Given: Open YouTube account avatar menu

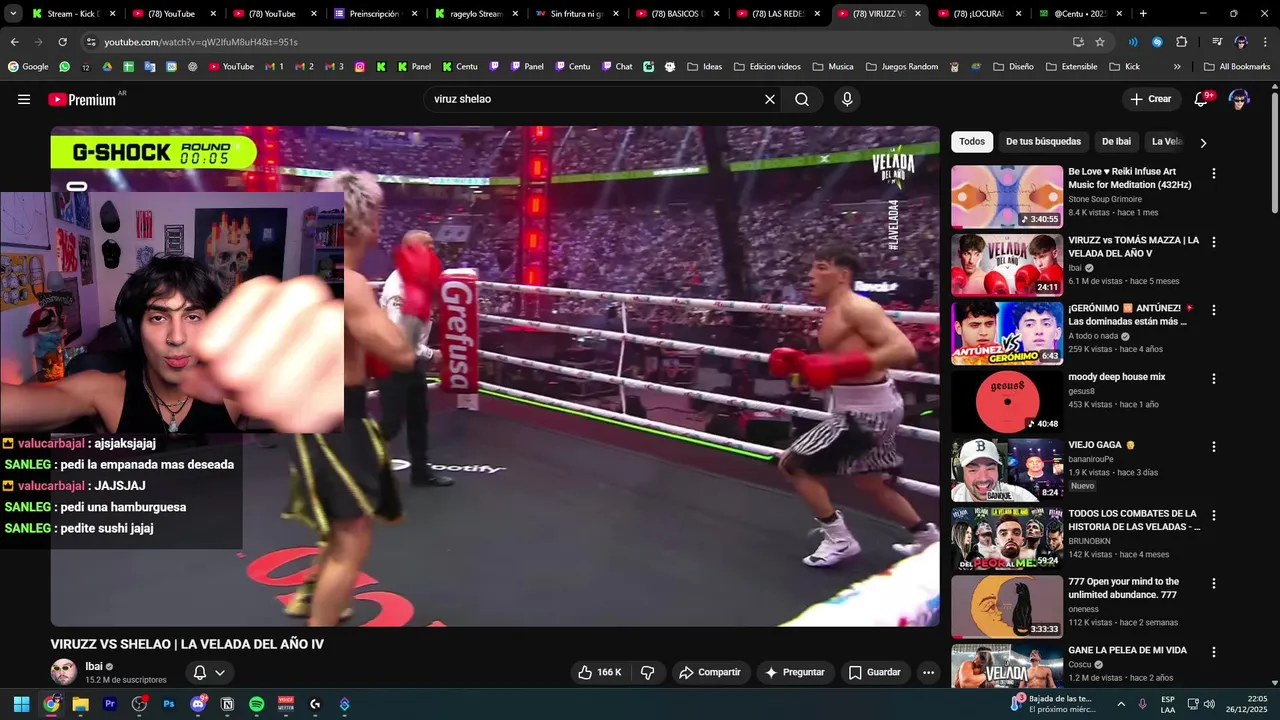Looking at the screenshot, I should [x=1239, y=99].
